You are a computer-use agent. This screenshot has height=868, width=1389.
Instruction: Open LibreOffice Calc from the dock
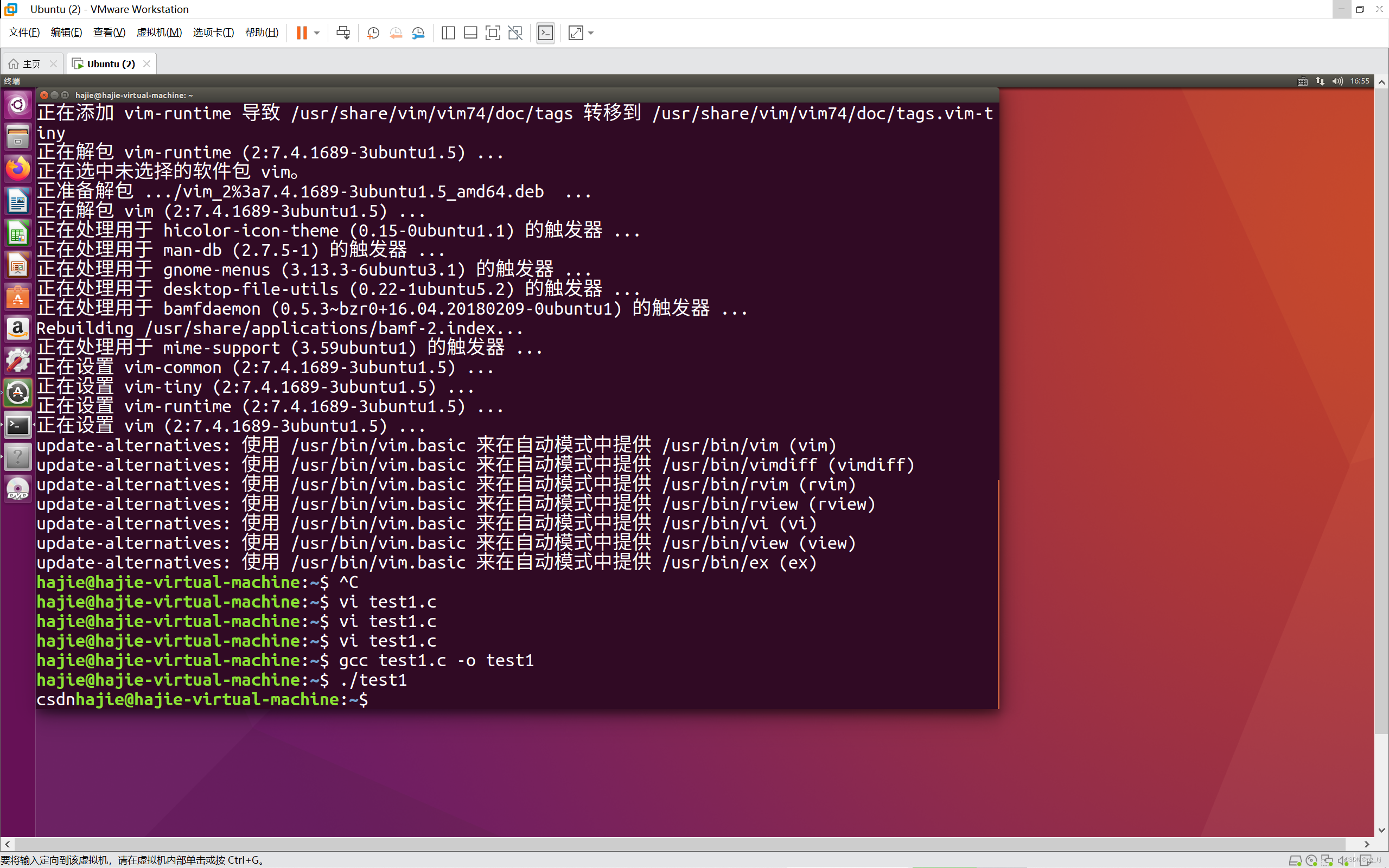18,234
